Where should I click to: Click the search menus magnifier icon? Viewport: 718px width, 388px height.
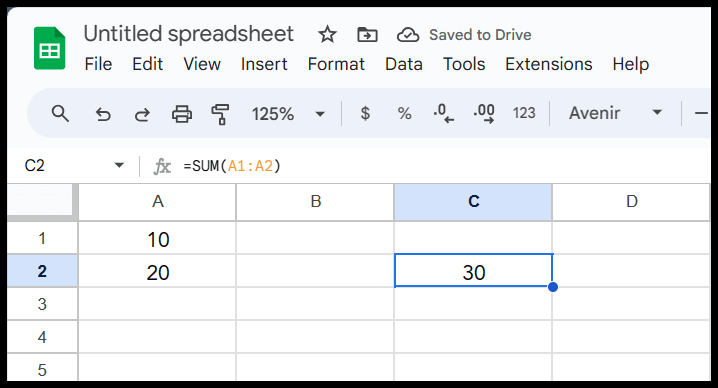(60, 113)
